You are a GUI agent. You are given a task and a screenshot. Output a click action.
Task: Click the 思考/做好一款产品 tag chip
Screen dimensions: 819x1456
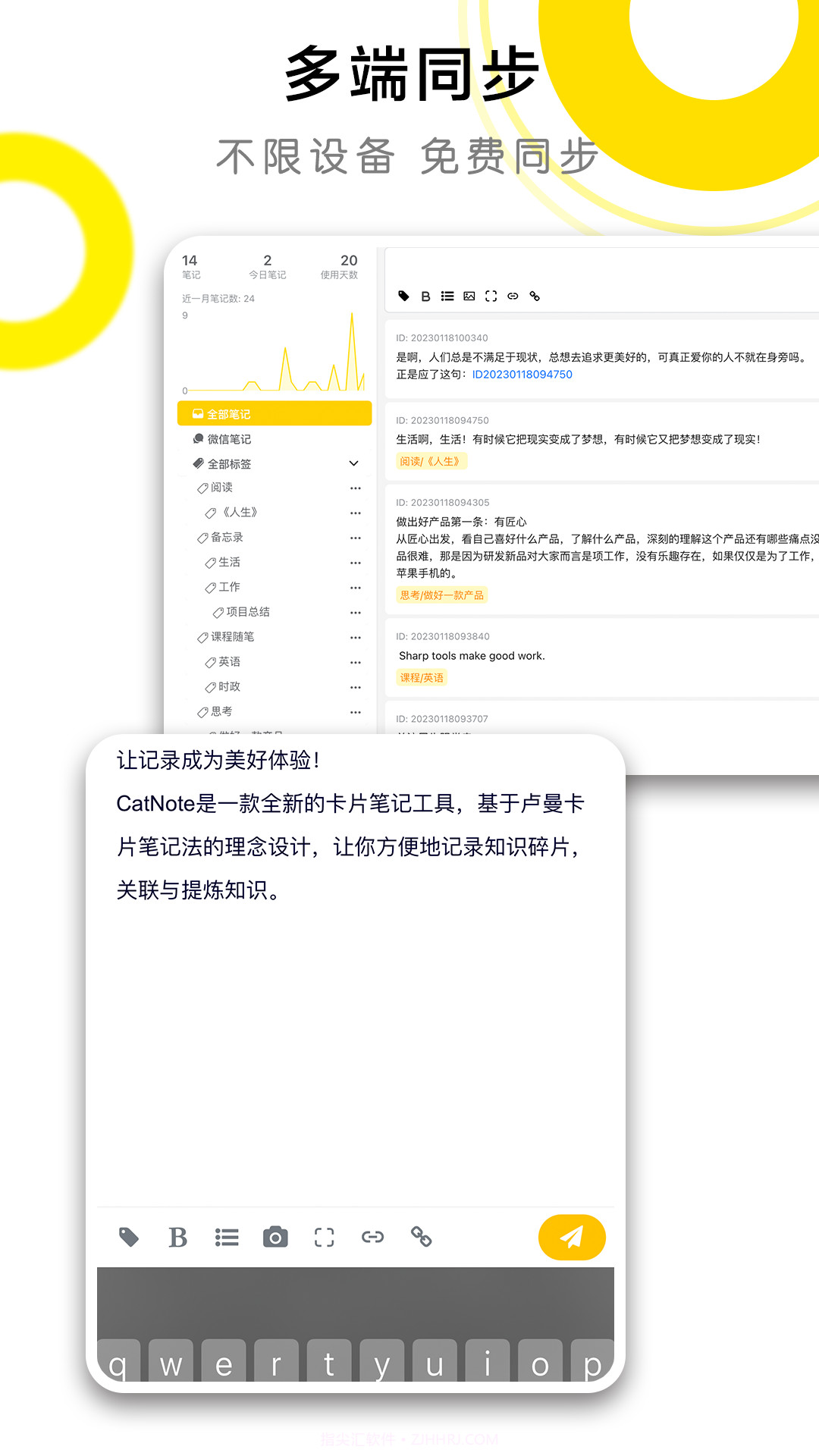pyautogui.click(x=442, y=595)
